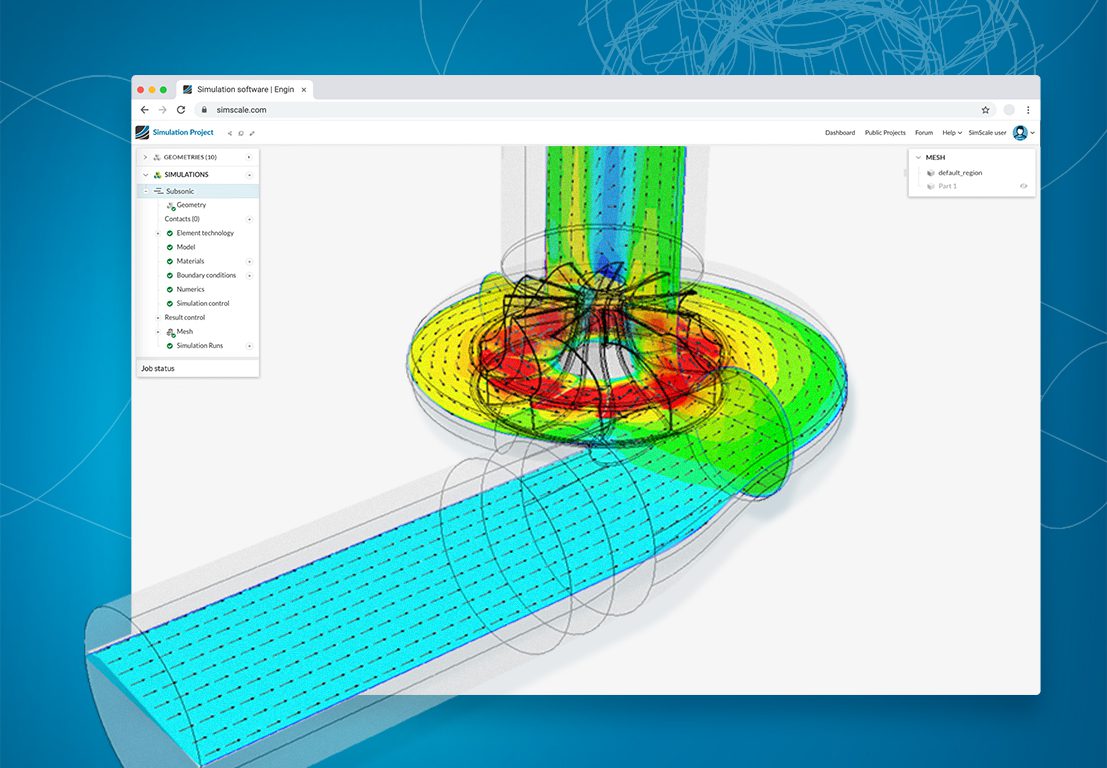Click the Part 1 cube icon
Viewport: 1107px width, 768px height.
coord(931,186)
